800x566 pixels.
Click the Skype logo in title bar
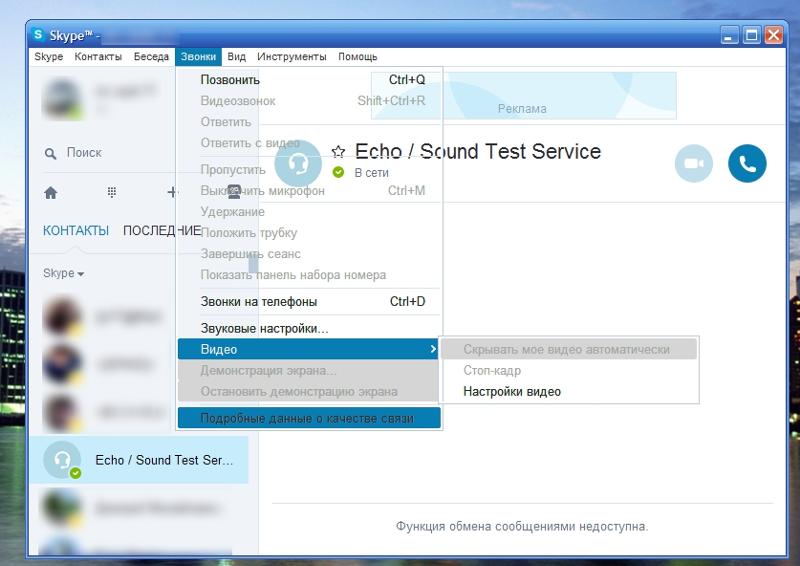[38, 35]
